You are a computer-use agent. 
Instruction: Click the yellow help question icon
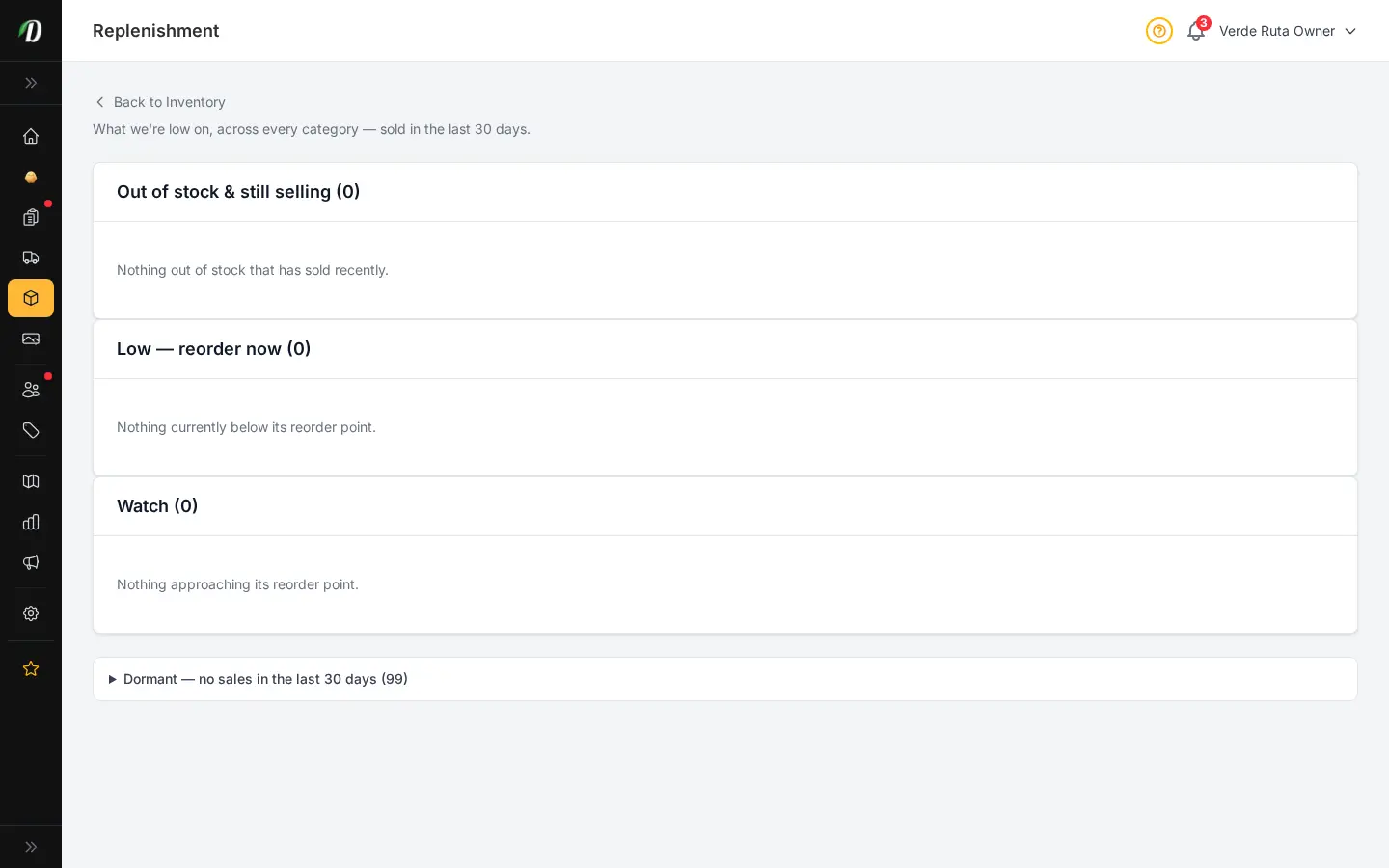1159,31
